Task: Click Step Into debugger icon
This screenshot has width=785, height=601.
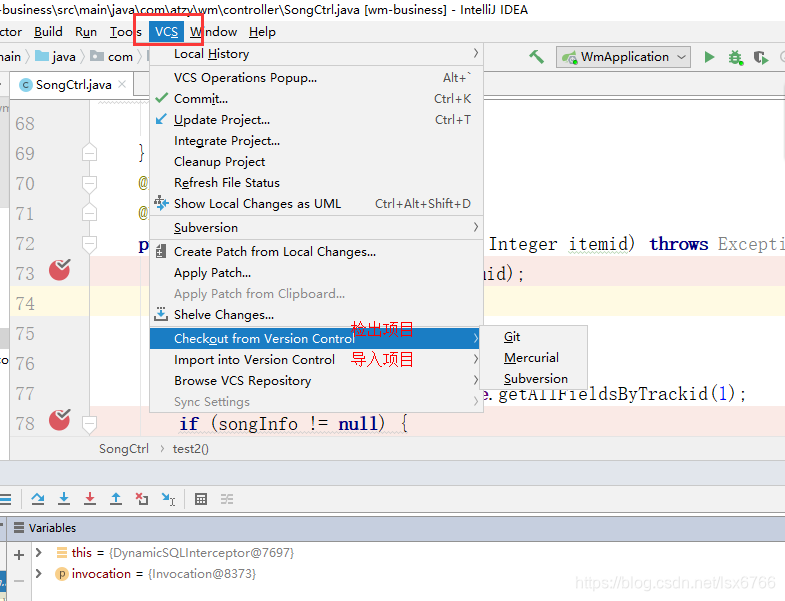Action: [64, 499]
